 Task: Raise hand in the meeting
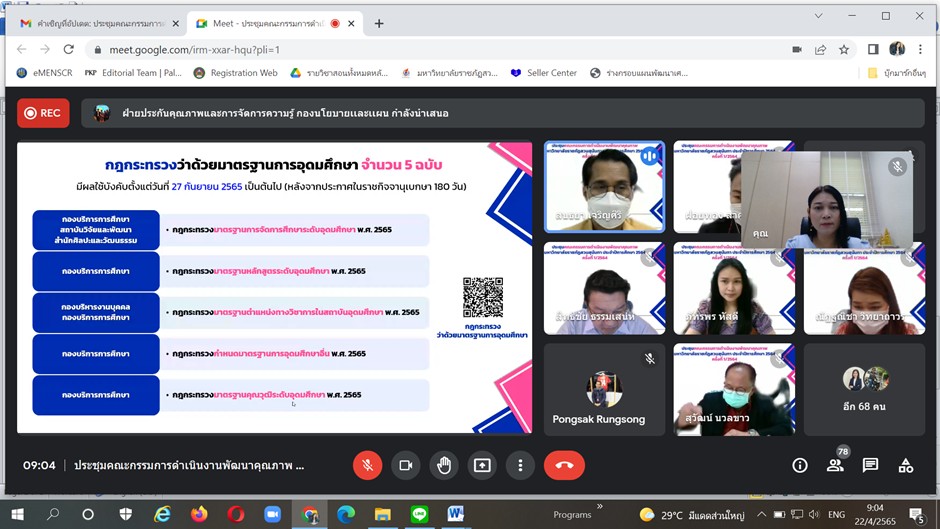444,465
